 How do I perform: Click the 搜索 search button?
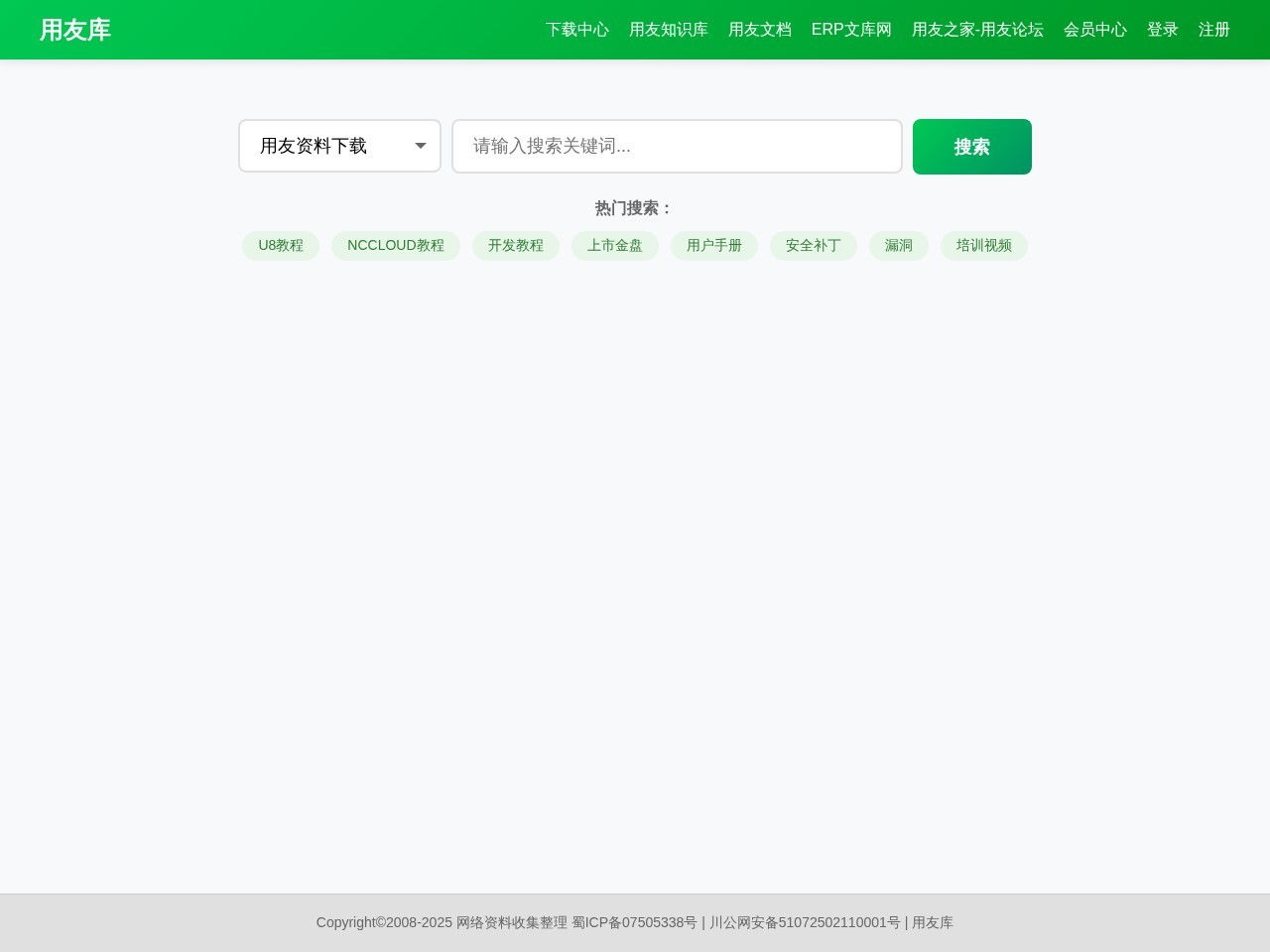click(971, 146)
